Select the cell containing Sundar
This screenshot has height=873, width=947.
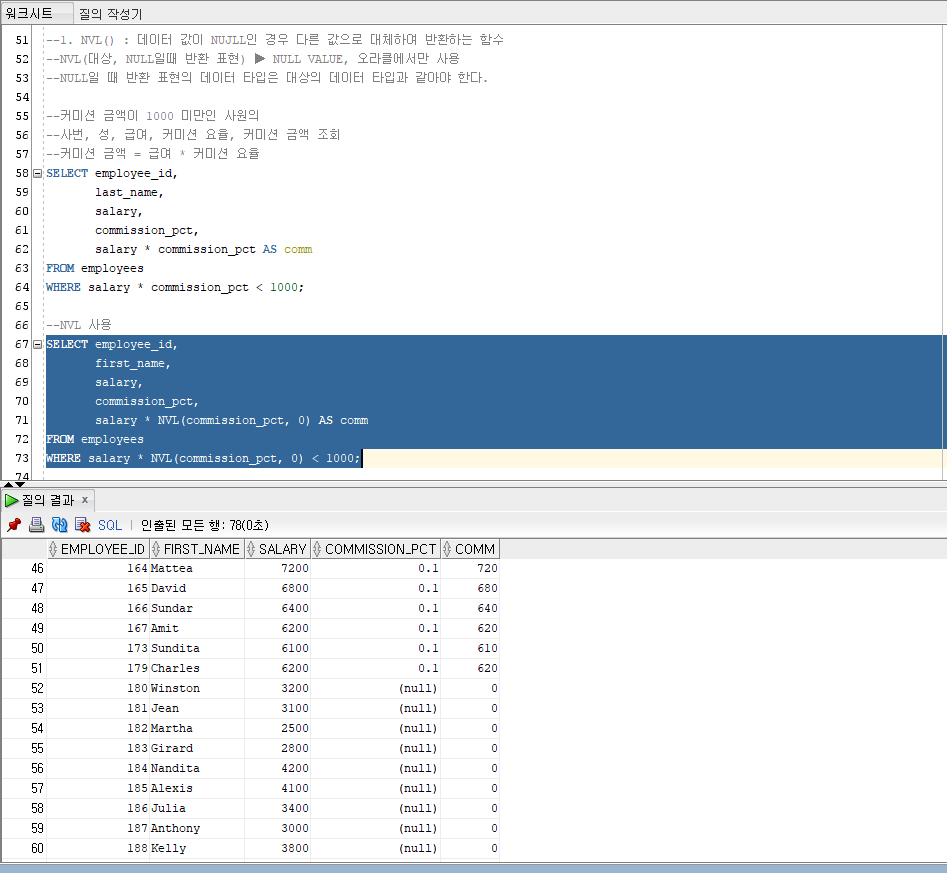pyautogui.click(x=196, y=608)
